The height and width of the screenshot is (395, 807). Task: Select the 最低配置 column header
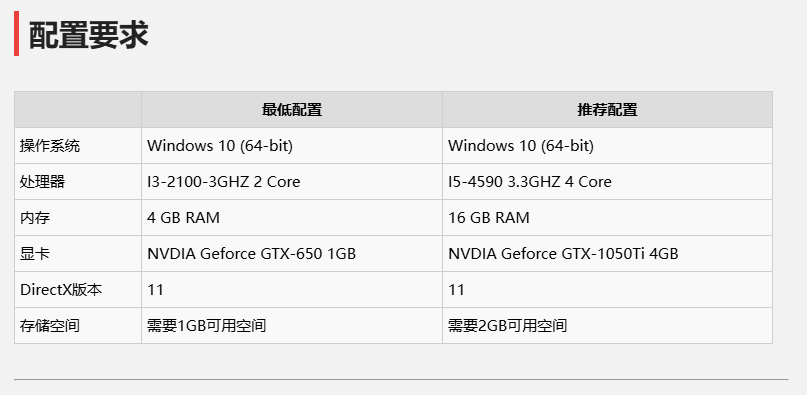pyautogui.click(x=292, y=110)
